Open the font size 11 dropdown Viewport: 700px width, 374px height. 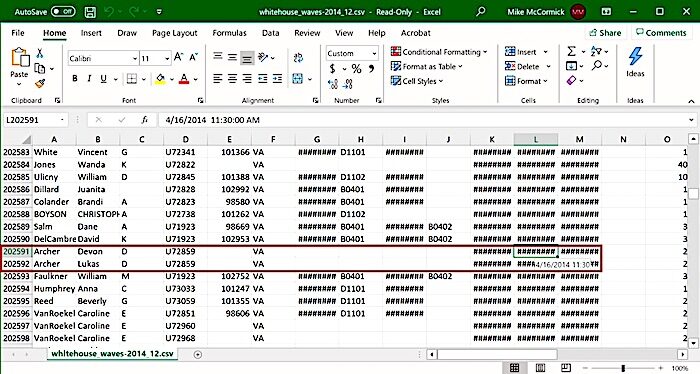(x=167, y=58)
